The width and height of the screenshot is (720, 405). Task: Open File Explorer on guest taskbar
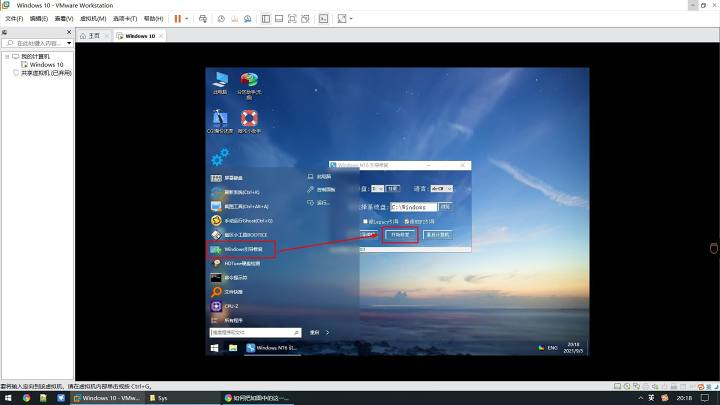[x=233, y=348]
